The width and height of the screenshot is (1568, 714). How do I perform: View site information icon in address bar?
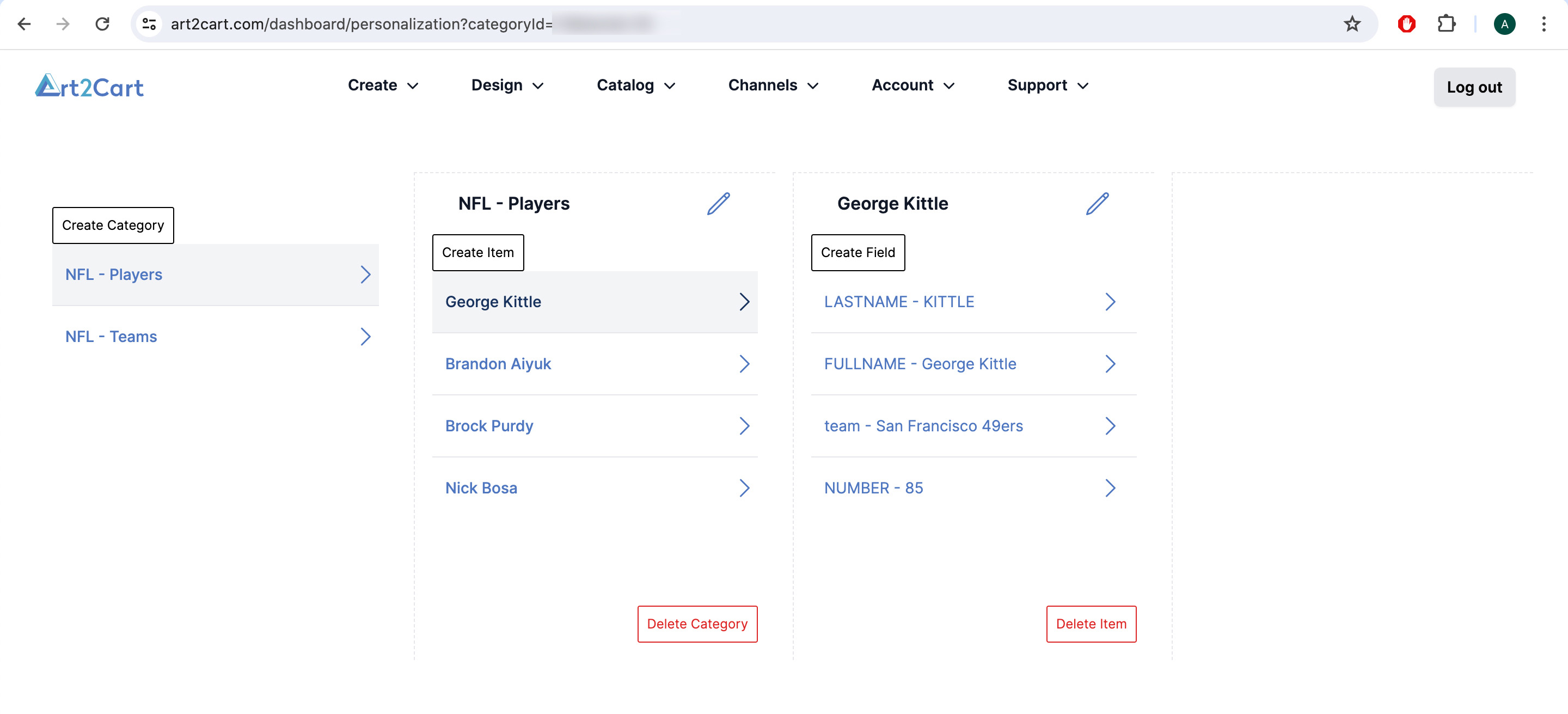[149, 24]
